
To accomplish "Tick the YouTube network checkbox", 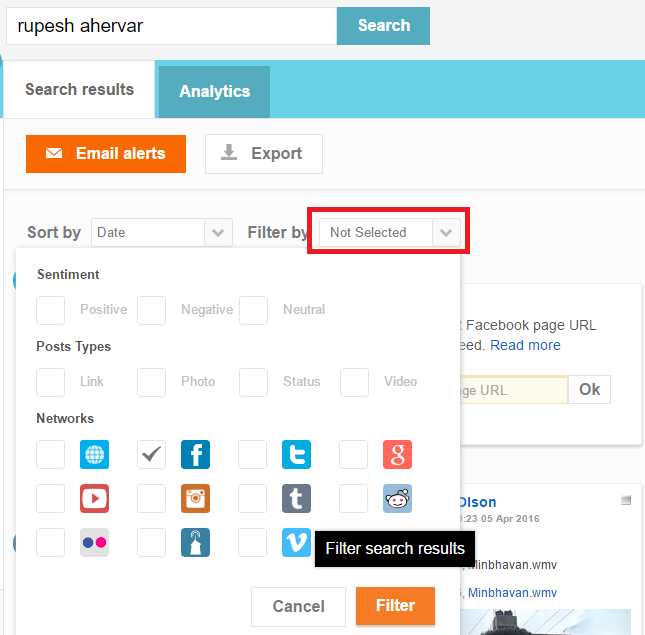I will (x=50, y=498).
